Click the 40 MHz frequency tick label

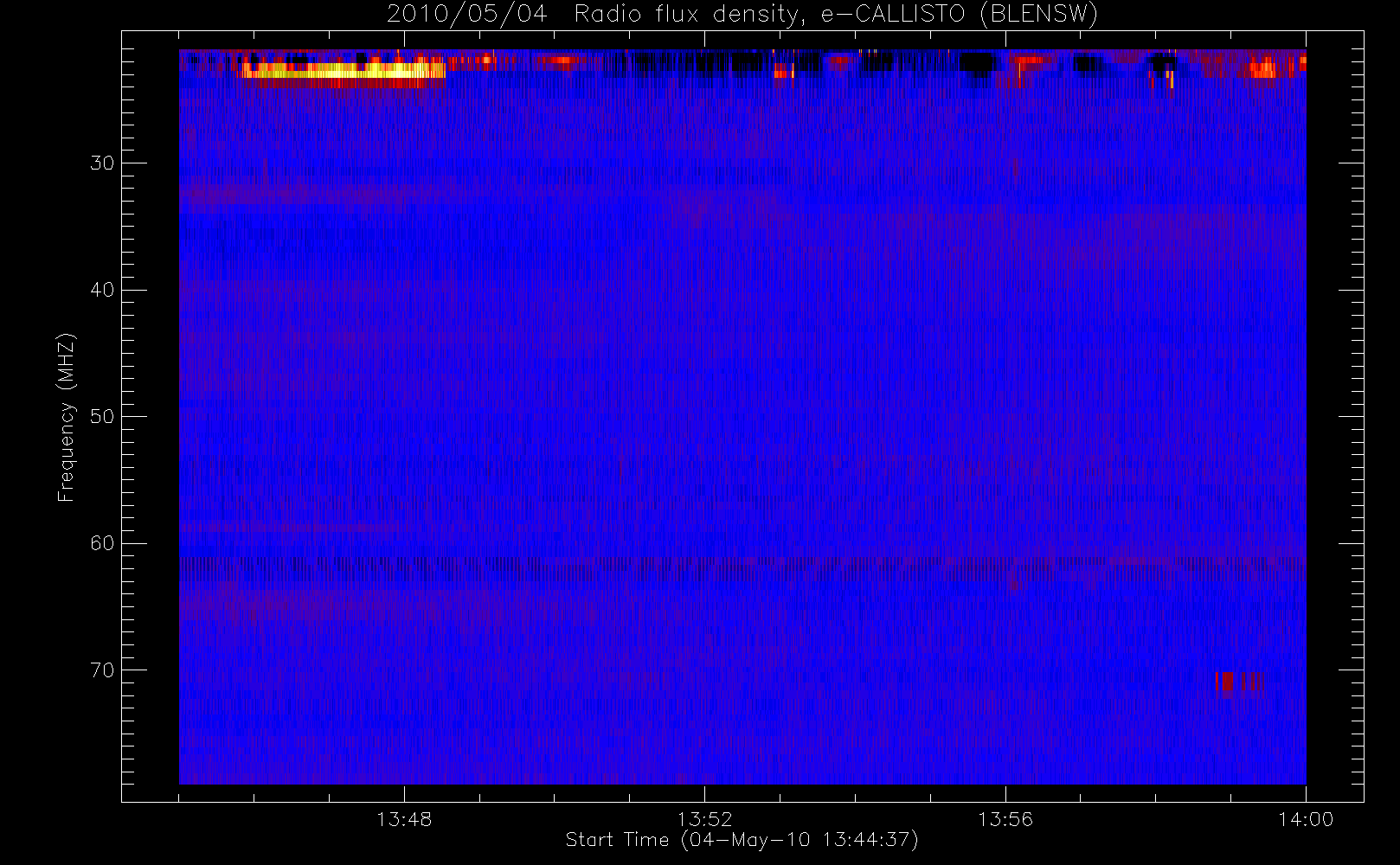coord(102,290)
